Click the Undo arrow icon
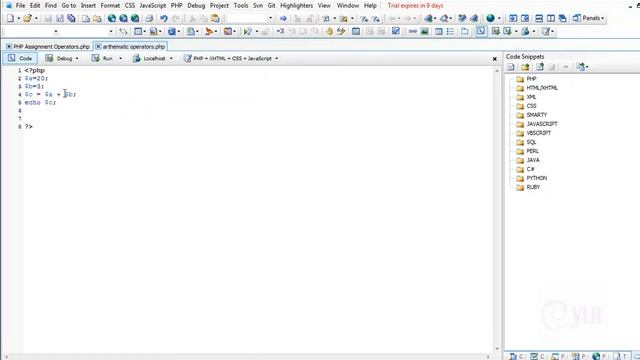 tap(164, 18)
